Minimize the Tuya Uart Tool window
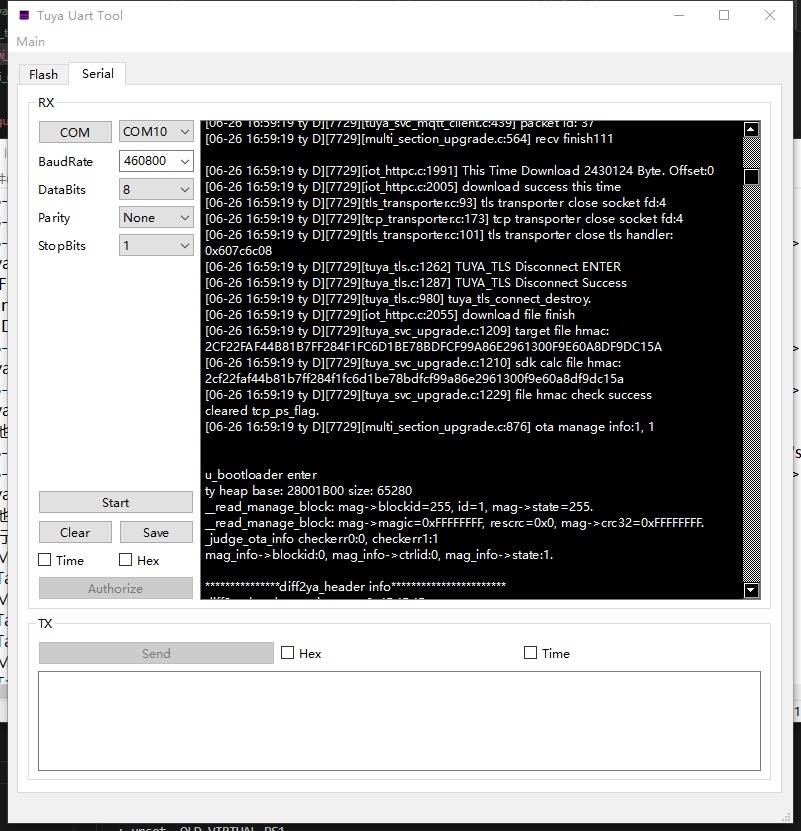 [x=679, y=15]
